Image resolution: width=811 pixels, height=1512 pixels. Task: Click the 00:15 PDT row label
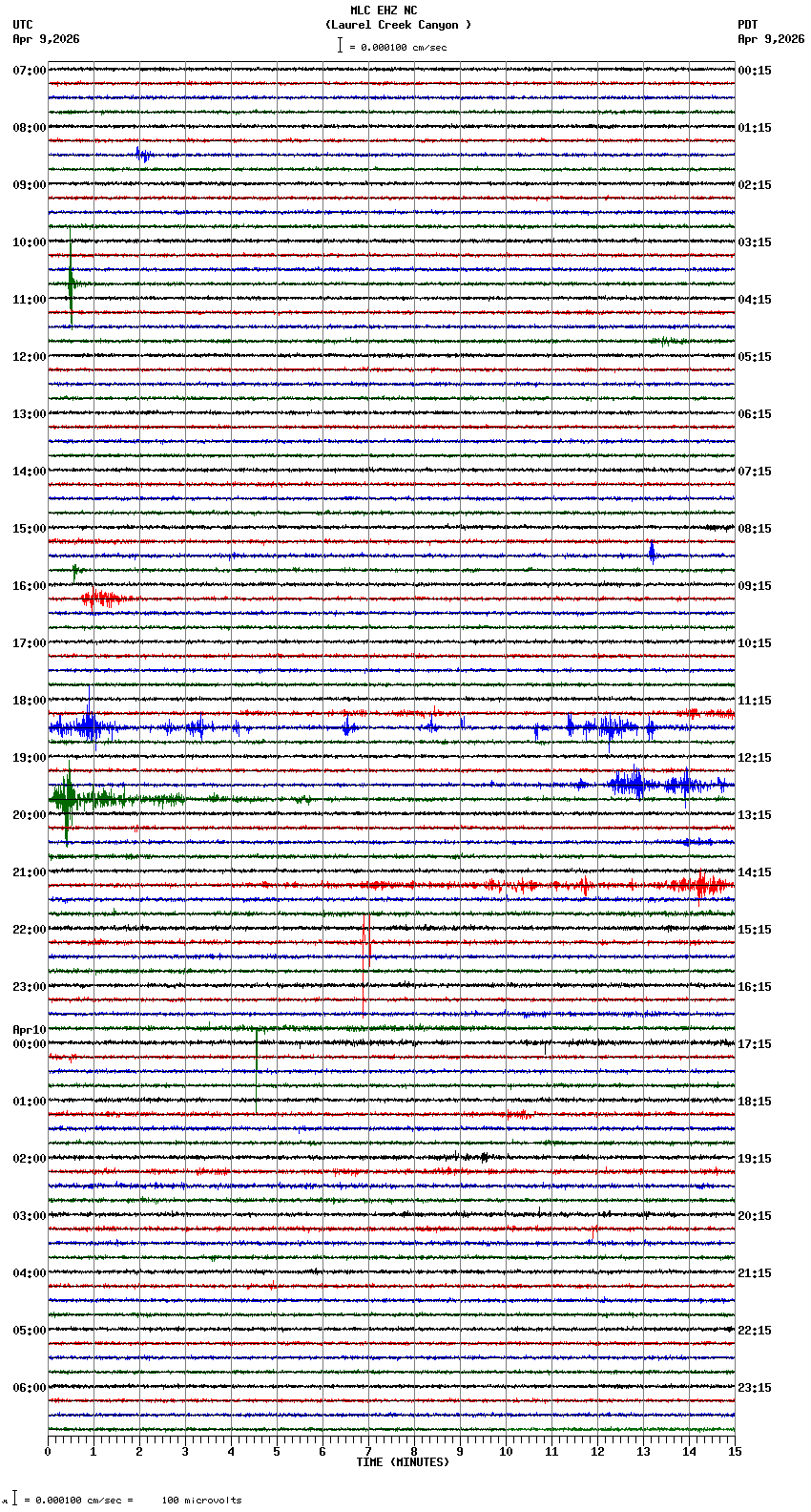click(x=755, y=71)
